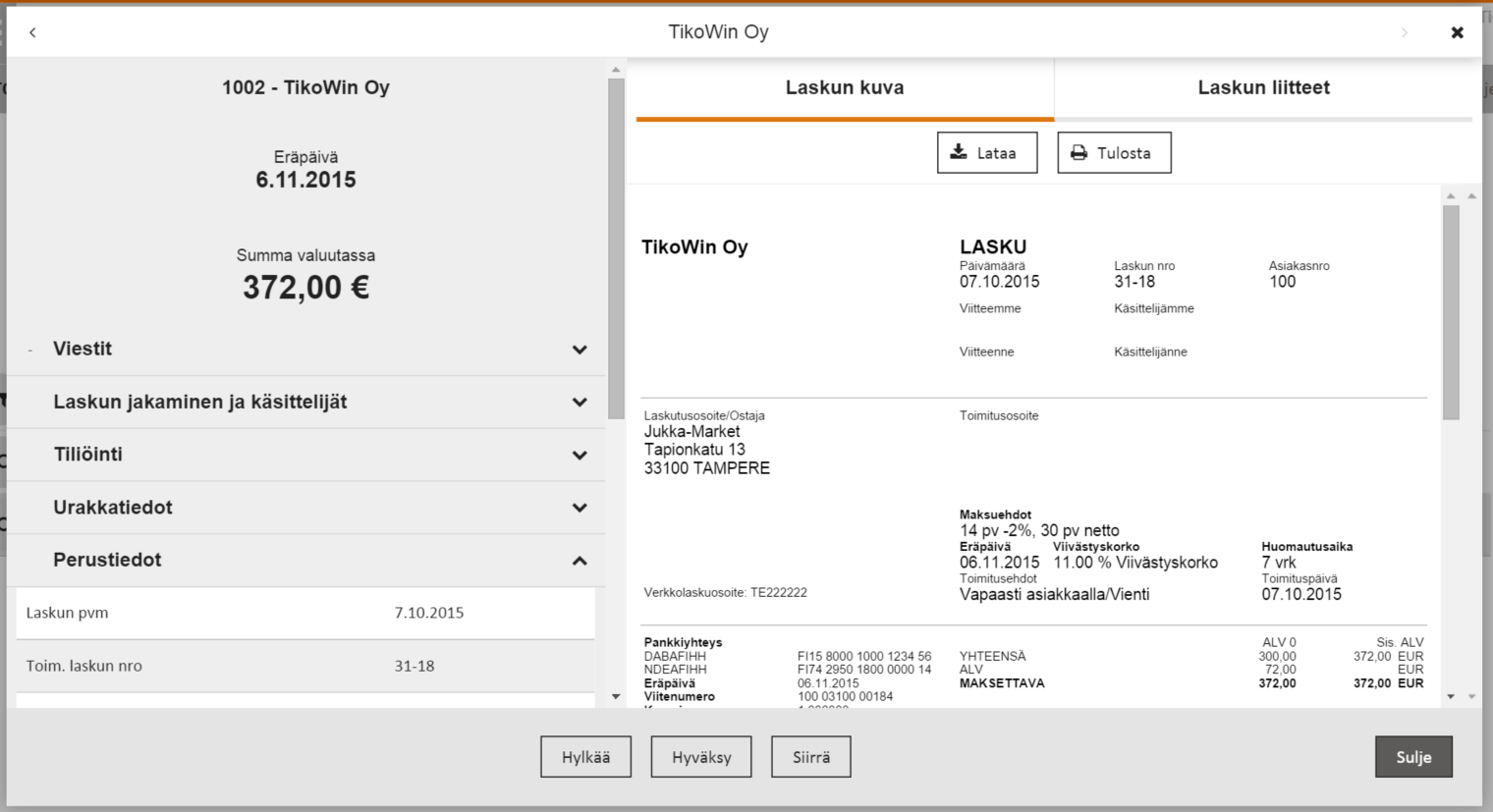Image resolution: width=1493 pixels, height=812 pixels.
Task: Click Vapaasti asiakkaalla/Vienti delivery terms
Action: tap(1054, 594)
